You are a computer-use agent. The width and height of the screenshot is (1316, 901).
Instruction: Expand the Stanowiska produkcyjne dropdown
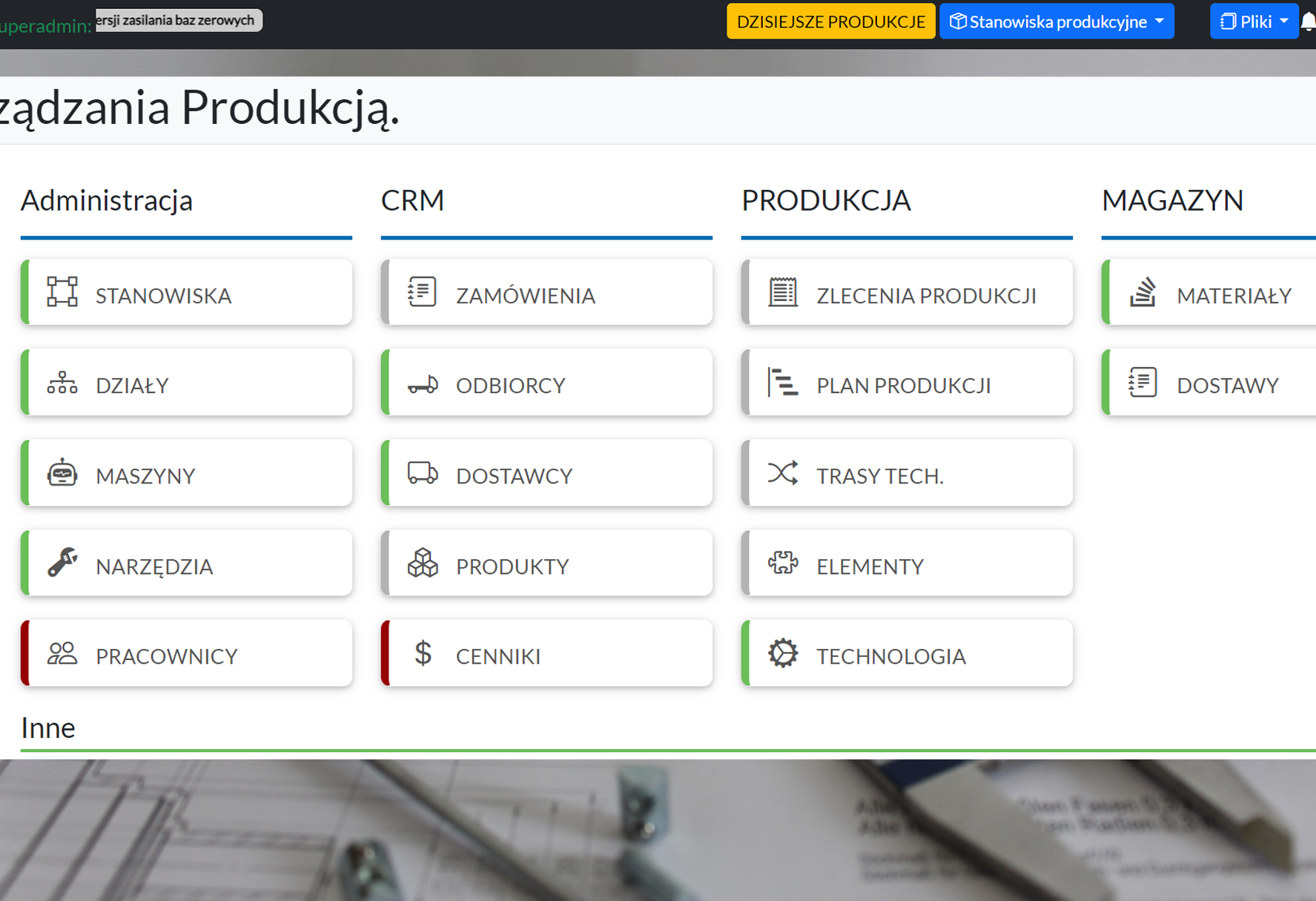tap(1057, 22)
